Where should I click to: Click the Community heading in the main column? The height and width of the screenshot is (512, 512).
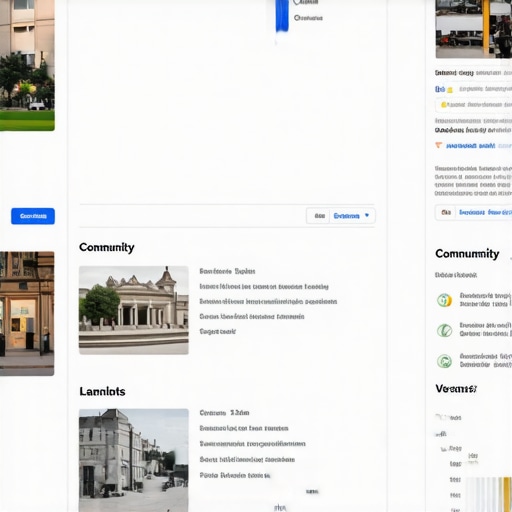pyautogui.click(x=107, y=247)
